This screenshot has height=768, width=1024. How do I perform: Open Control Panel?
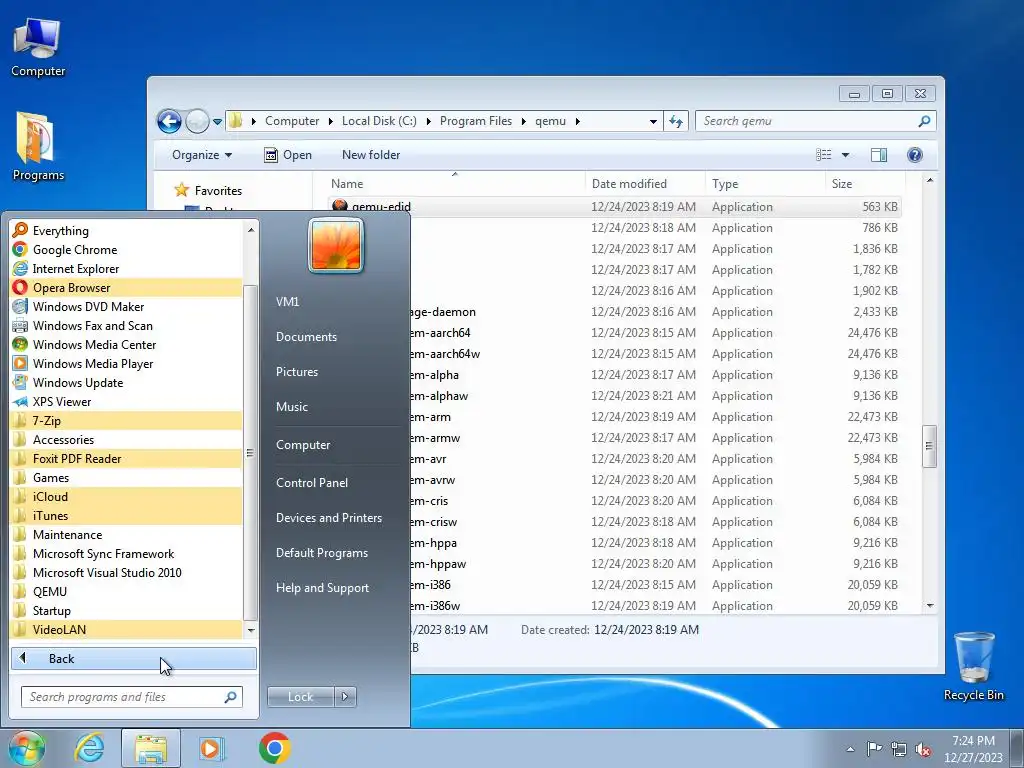tap(312, 483)
